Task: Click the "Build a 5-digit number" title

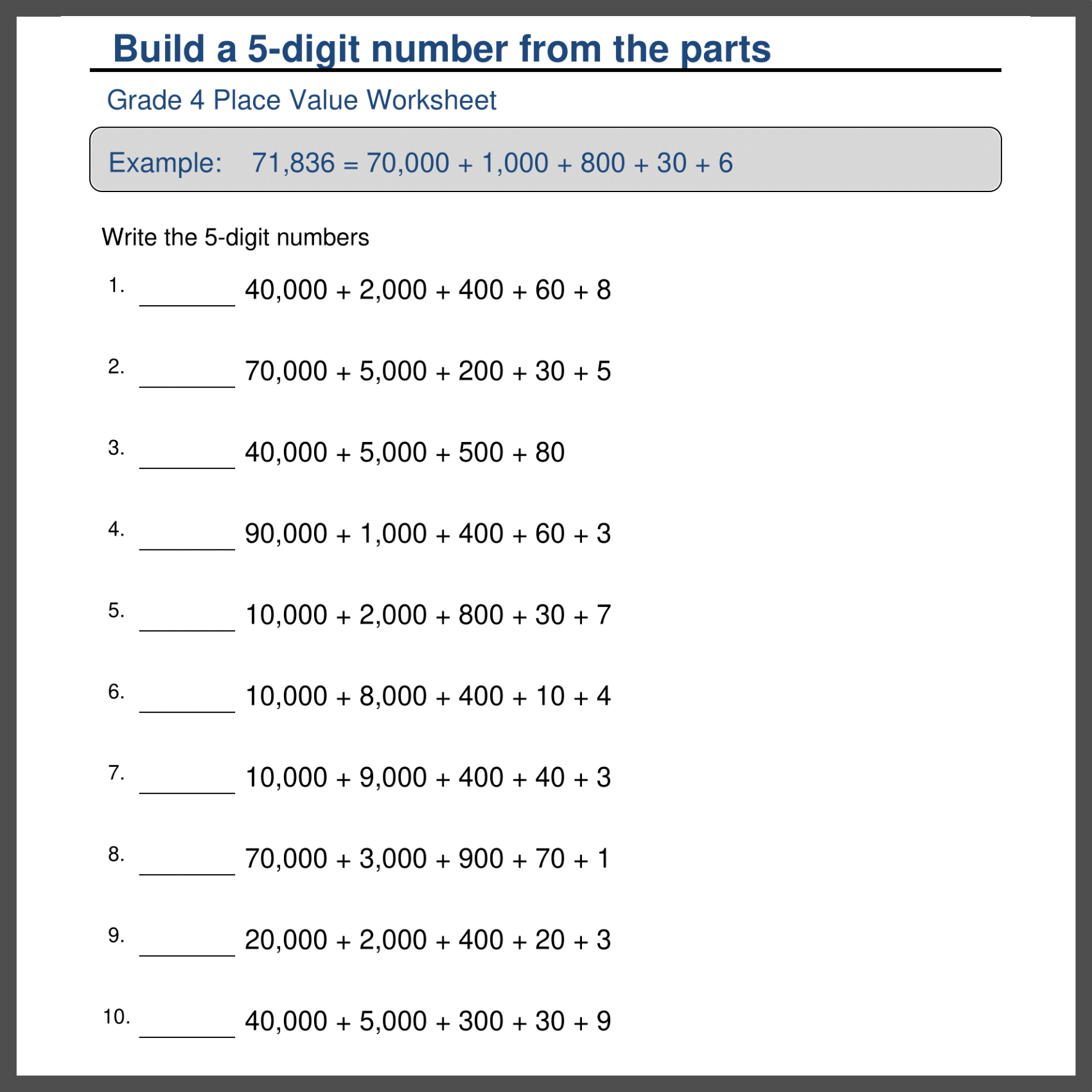Action: coord(441,49)
